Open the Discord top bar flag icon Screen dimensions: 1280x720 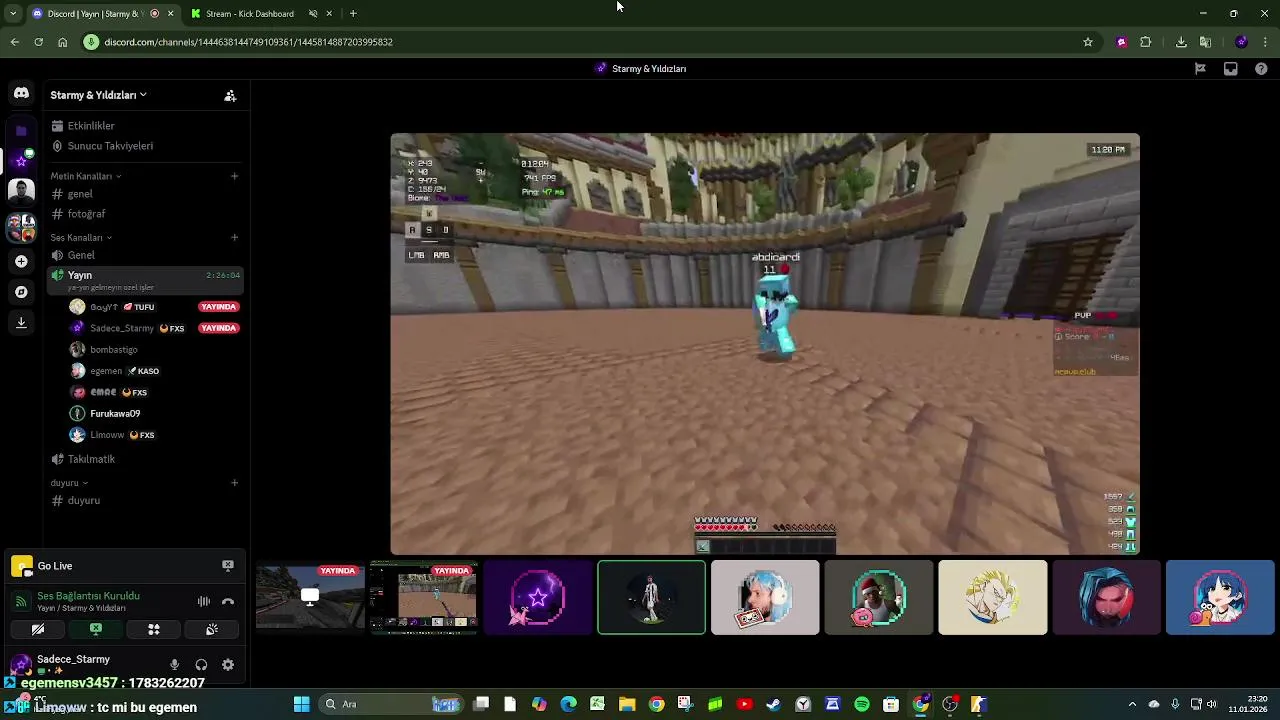pos(1200,69)
